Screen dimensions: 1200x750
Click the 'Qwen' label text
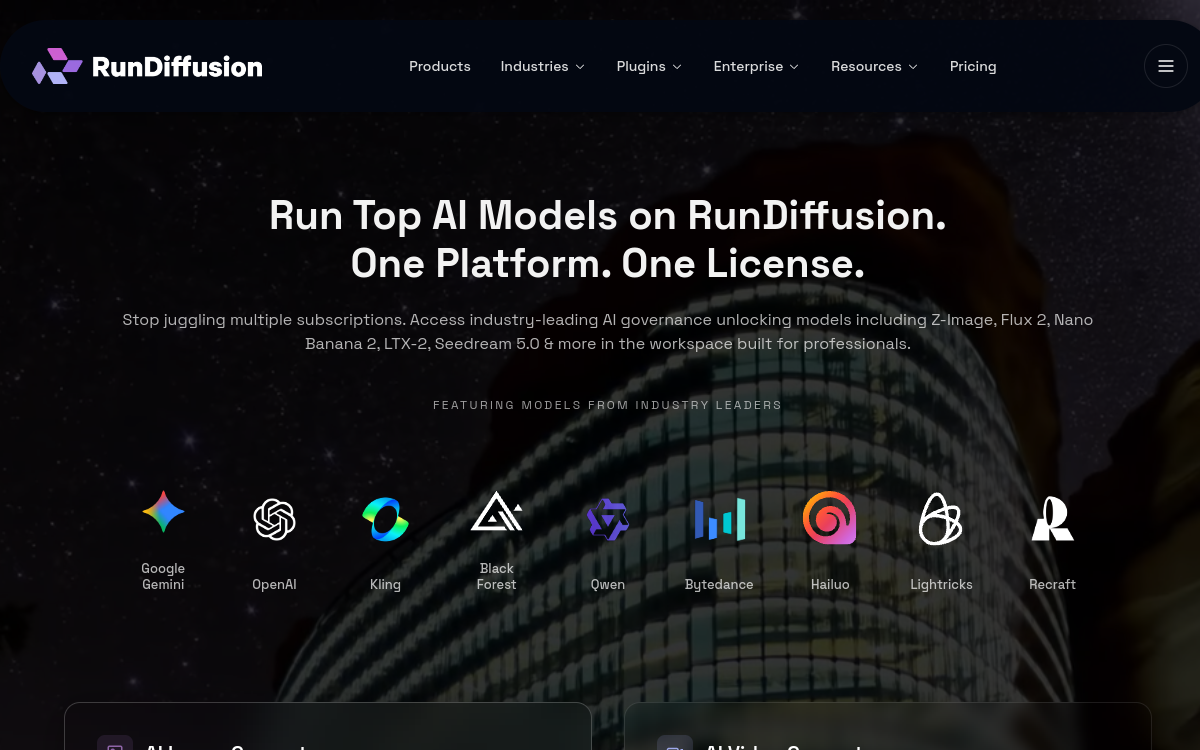point(608,584)
